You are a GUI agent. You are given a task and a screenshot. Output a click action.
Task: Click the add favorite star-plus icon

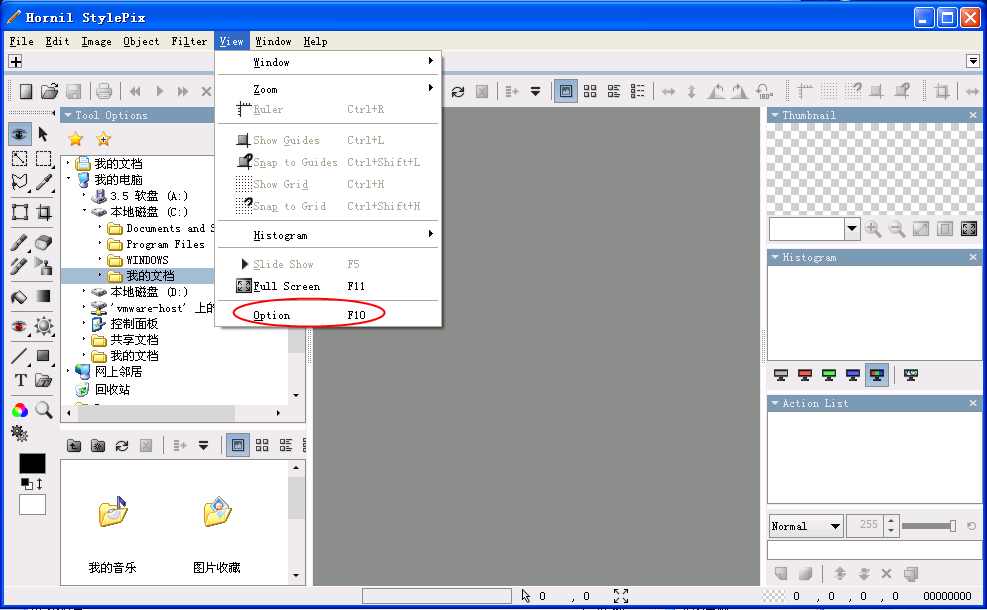104,139
